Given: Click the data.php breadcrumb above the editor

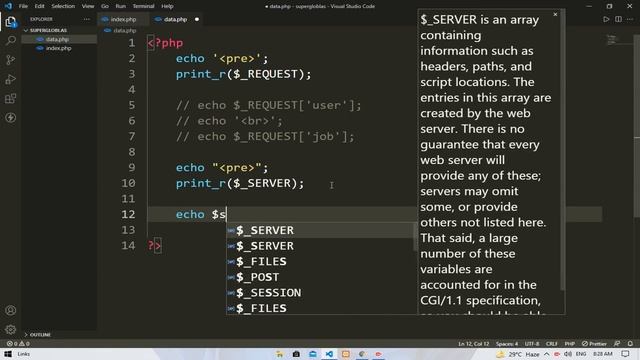Looking at the screenshot, I should [x=124, y=31].
